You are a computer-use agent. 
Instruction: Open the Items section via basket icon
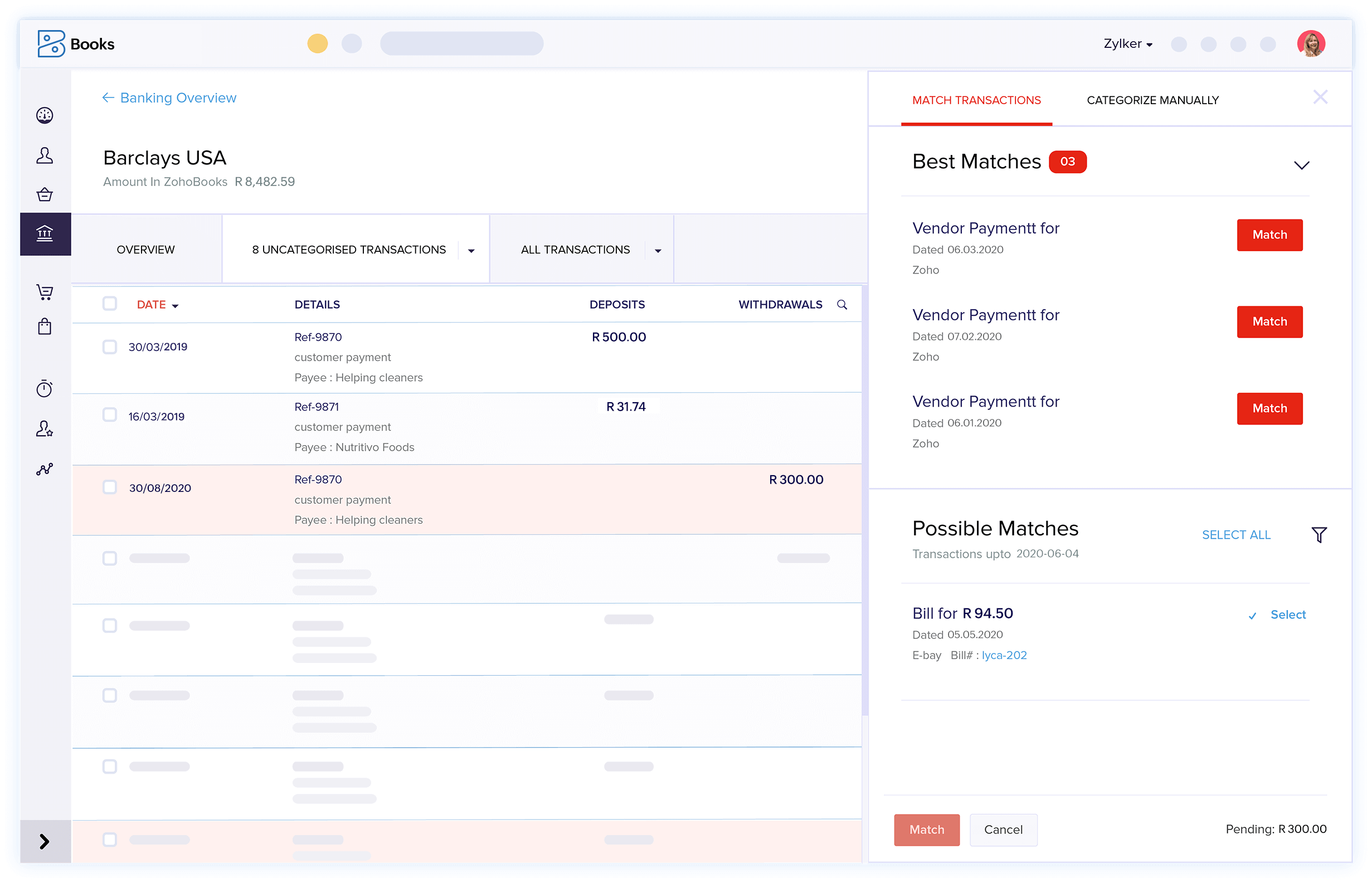pyautogui.click(x=45, y=194)
